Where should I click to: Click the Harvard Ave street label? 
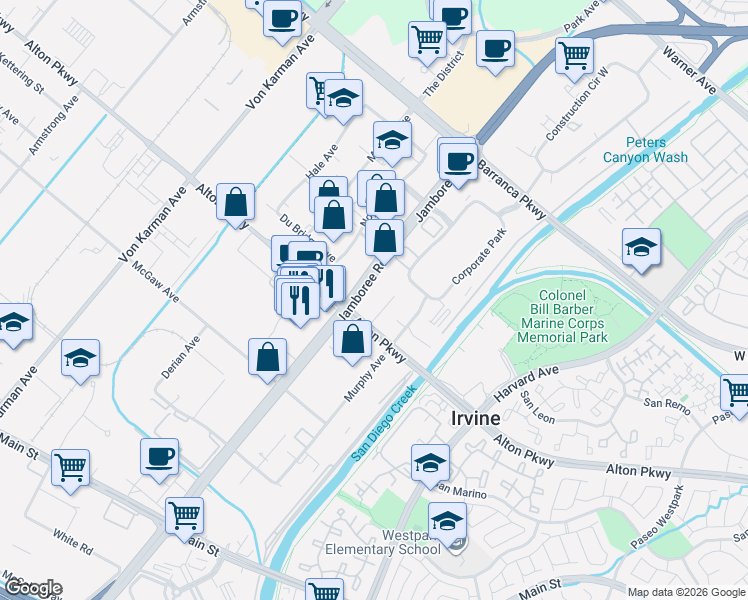(526, 384)
